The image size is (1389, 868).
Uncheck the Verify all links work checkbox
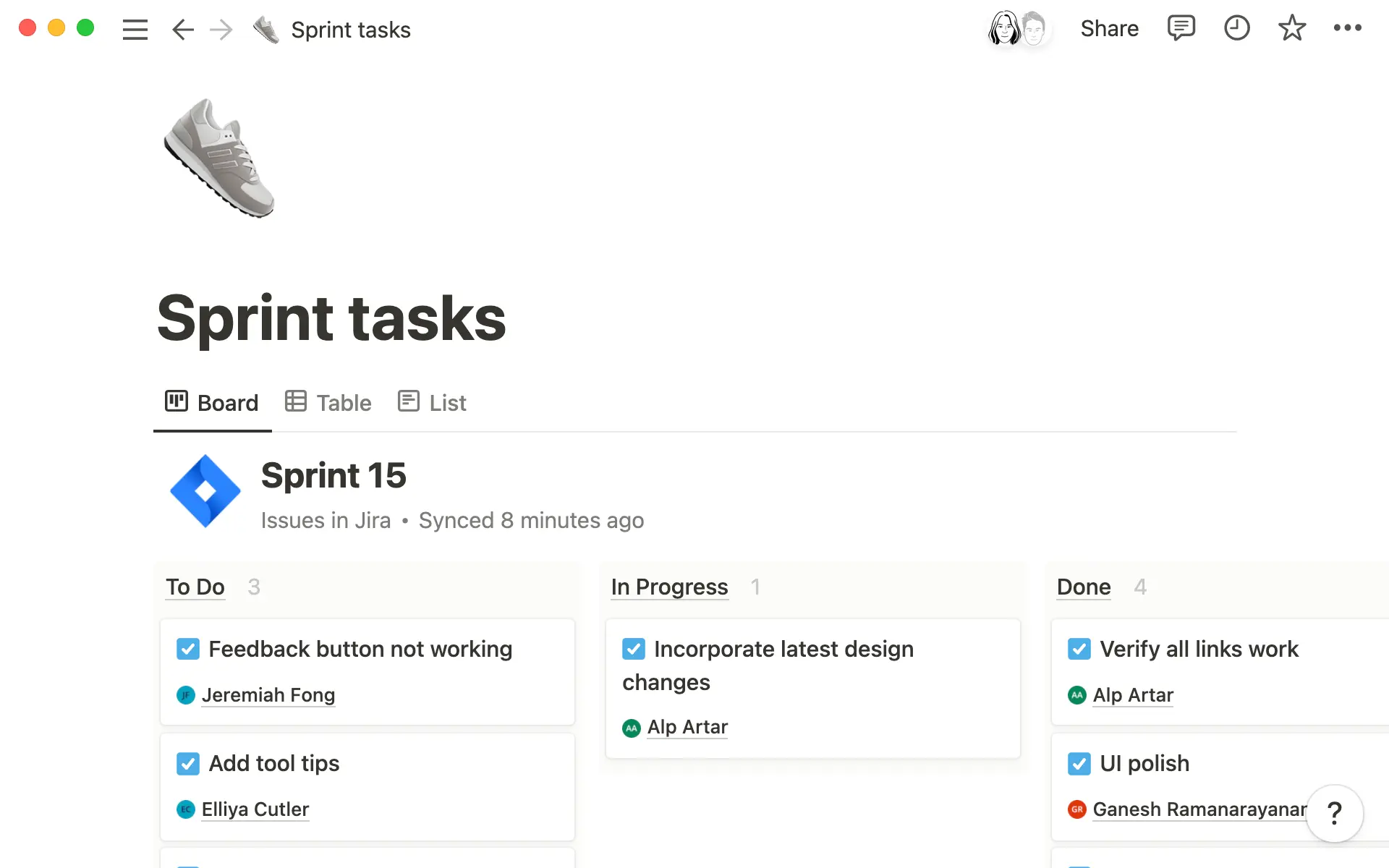[x=1079, y=649]
